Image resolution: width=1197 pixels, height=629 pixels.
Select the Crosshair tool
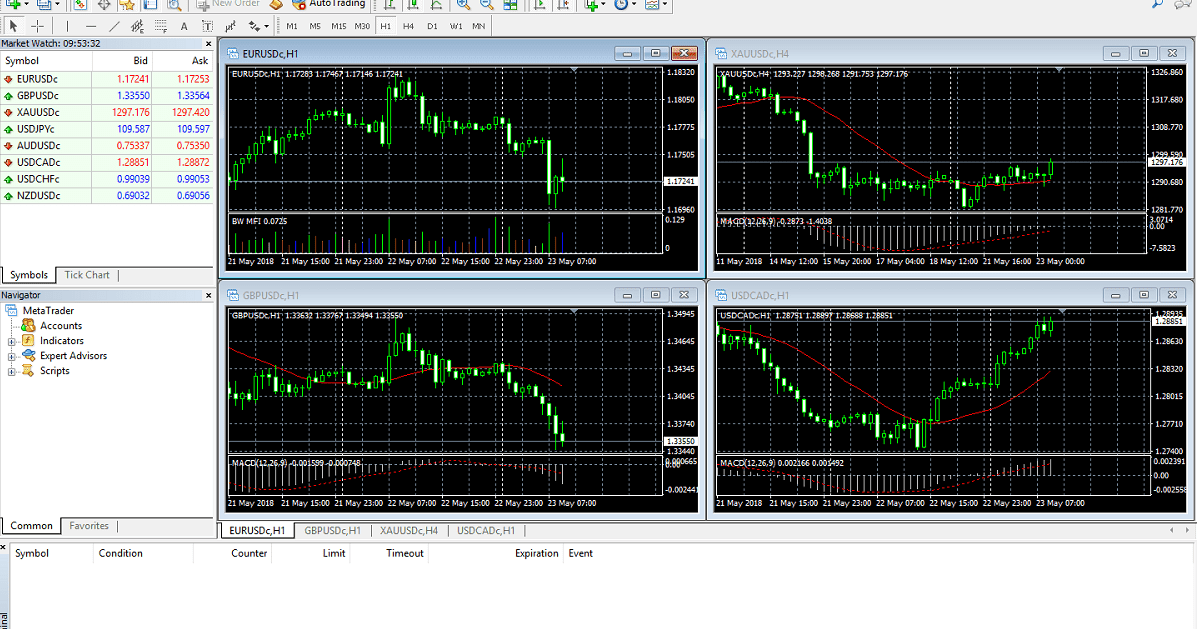pyautogui.click(x=36, y=25)
